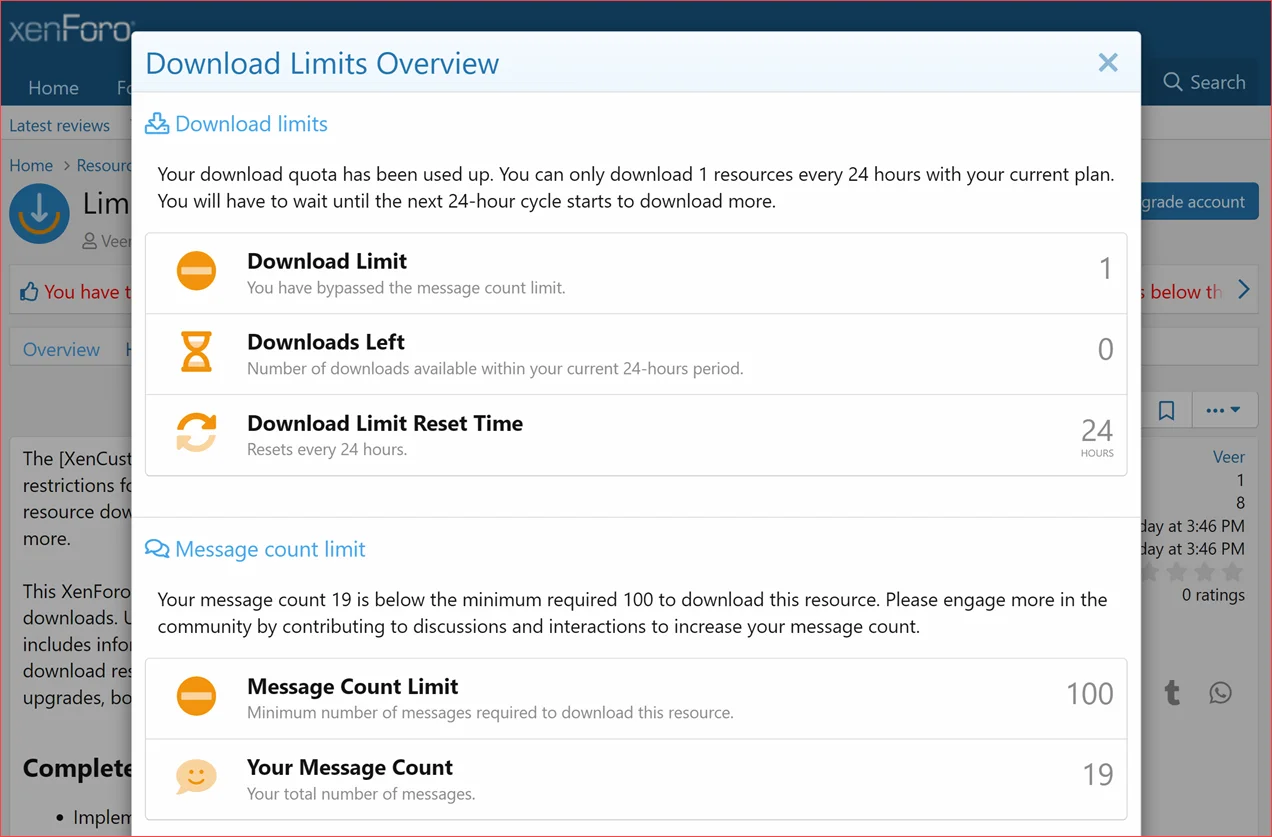Select the Overview tab
This screenshot has height=837, width=1272.
pyautogui.click(x=61, y=349)
